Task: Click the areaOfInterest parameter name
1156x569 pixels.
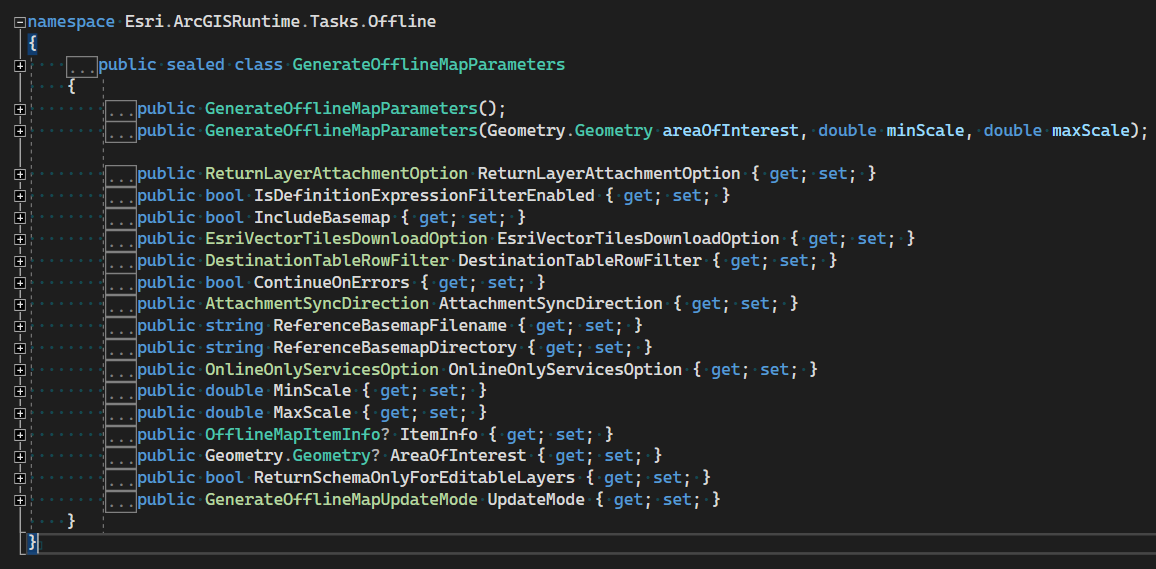Action: coord(731,131)
